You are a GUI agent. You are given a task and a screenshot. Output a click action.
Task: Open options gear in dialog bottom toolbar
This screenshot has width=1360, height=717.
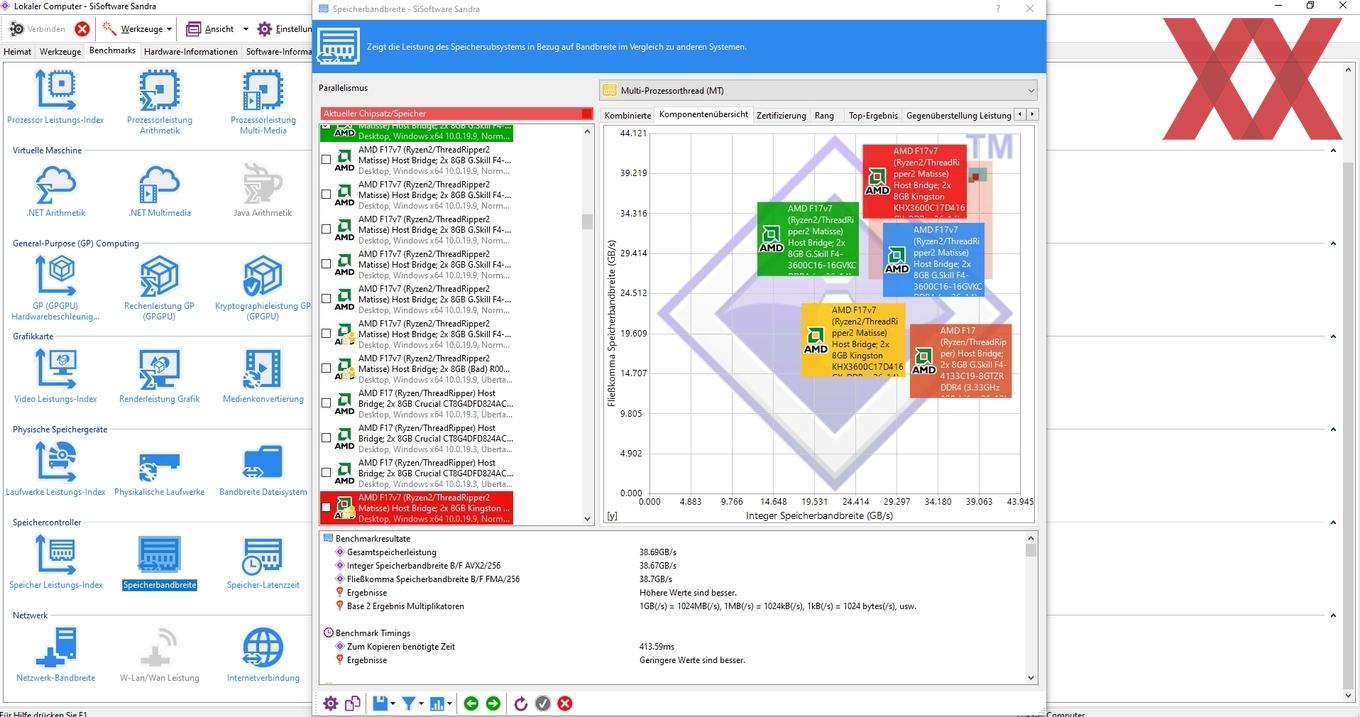pyautogui.click(x=331, y=704)
